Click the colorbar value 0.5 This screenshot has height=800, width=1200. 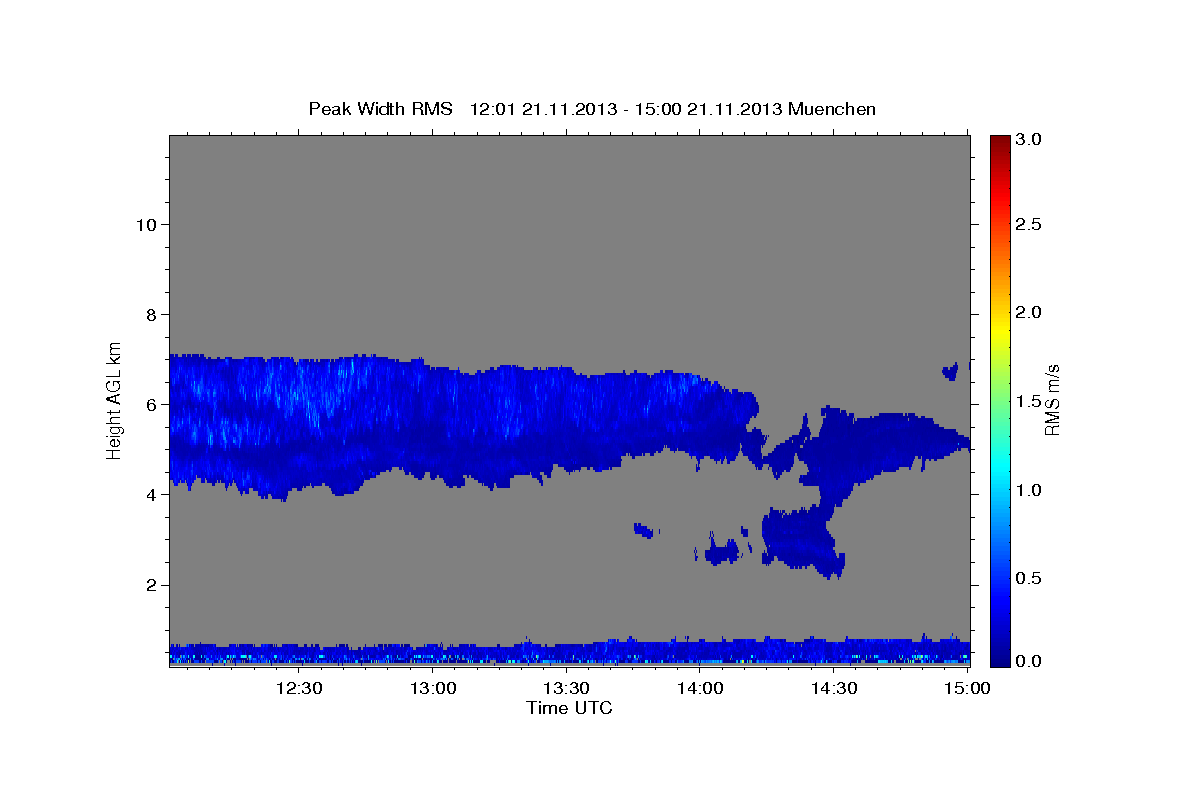pos(1029,578)
